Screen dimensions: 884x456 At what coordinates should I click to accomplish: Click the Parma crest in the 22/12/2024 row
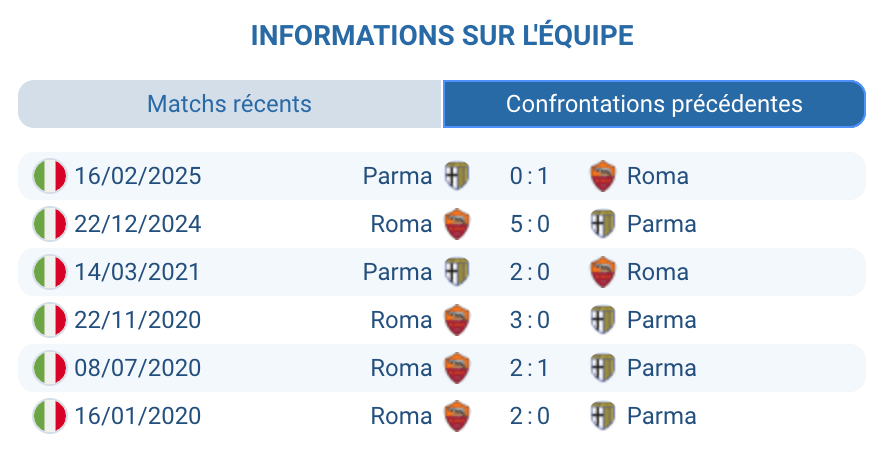click(603, 224)
